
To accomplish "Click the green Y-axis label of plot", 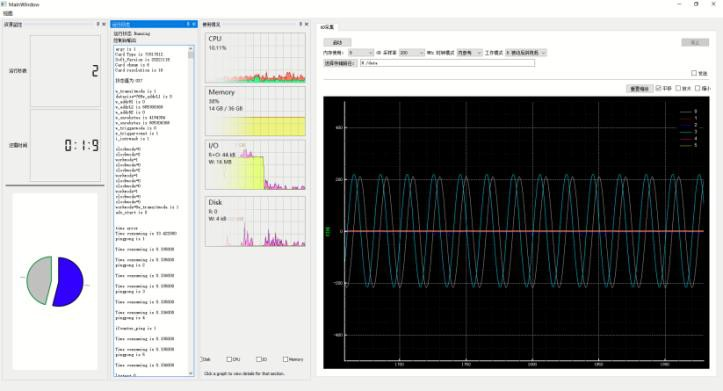I will (328, 231).
